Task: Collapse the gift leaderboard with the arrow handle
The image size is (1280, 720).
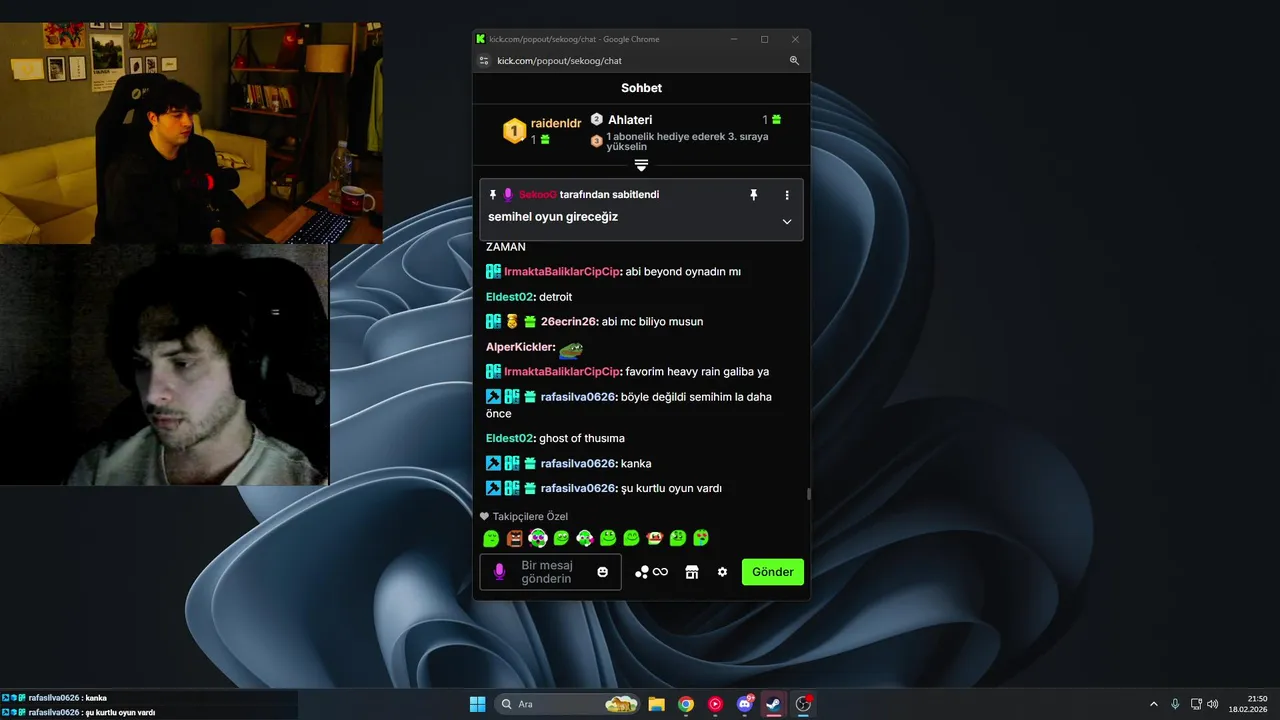Action: tap(642, 165)
